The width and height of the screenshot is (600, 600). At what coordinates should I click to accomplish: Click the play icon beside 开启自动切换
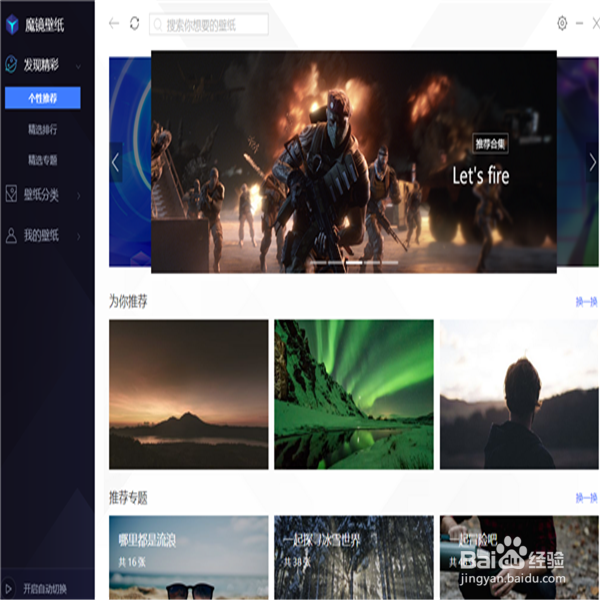[x=9, y=589]
